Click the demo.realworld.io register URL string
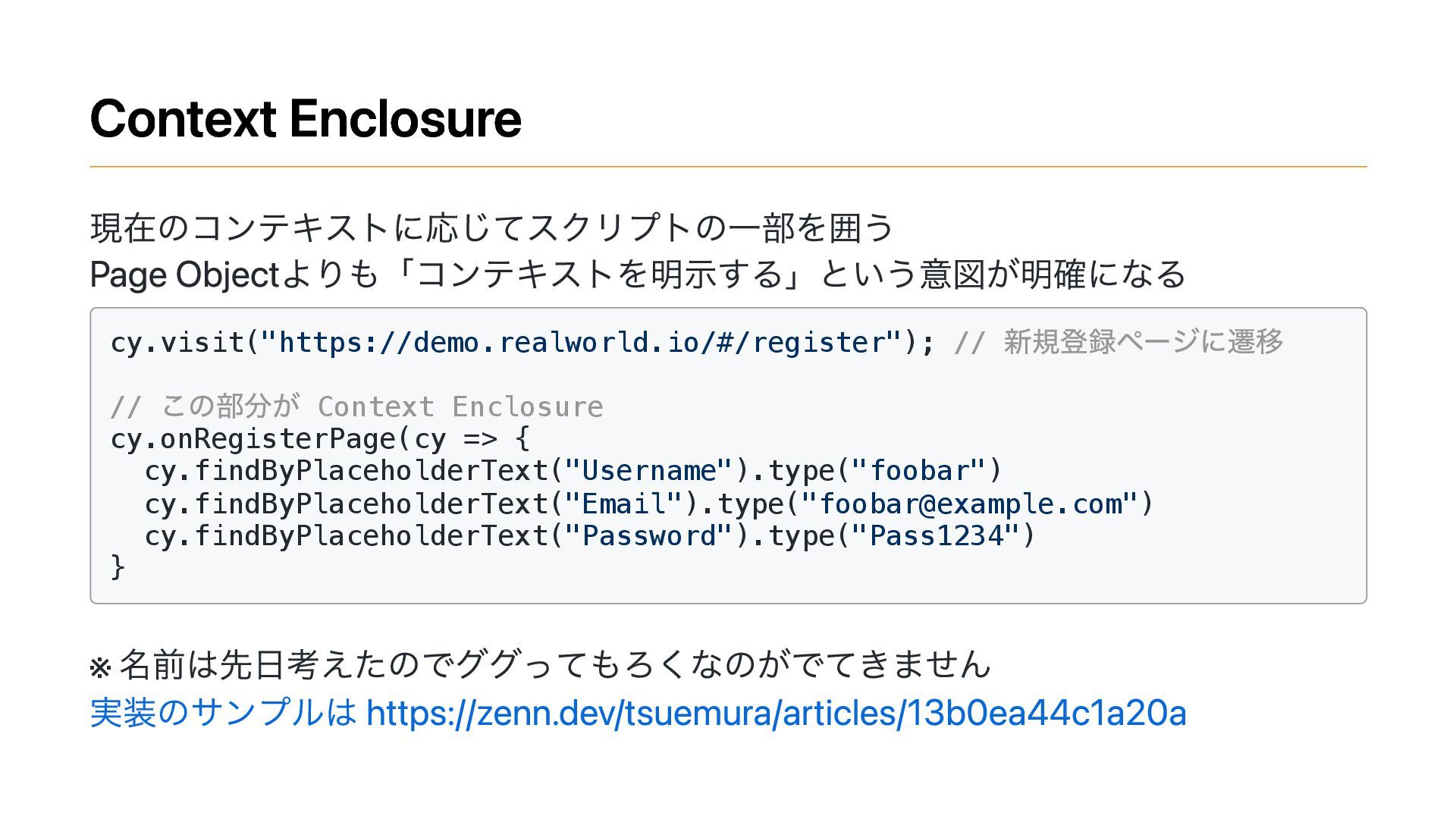The width and height of the screenshot is (1456, 819). (x=582, y=343)
